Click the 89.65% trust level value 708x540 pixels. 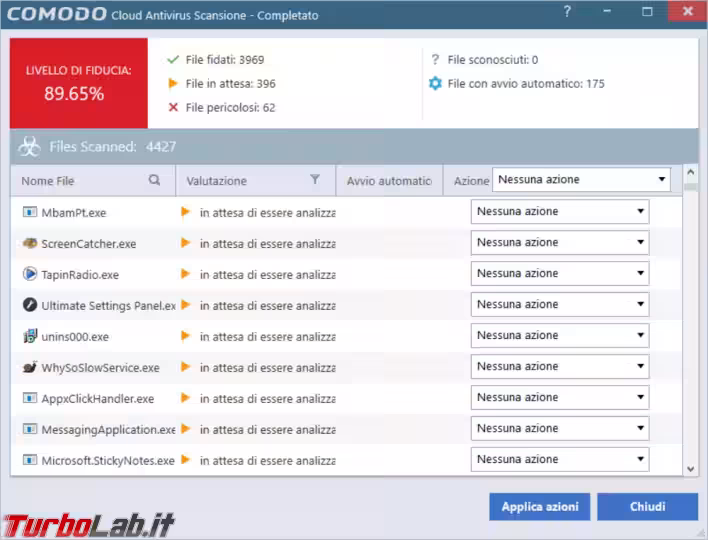(x=74, y=94)
